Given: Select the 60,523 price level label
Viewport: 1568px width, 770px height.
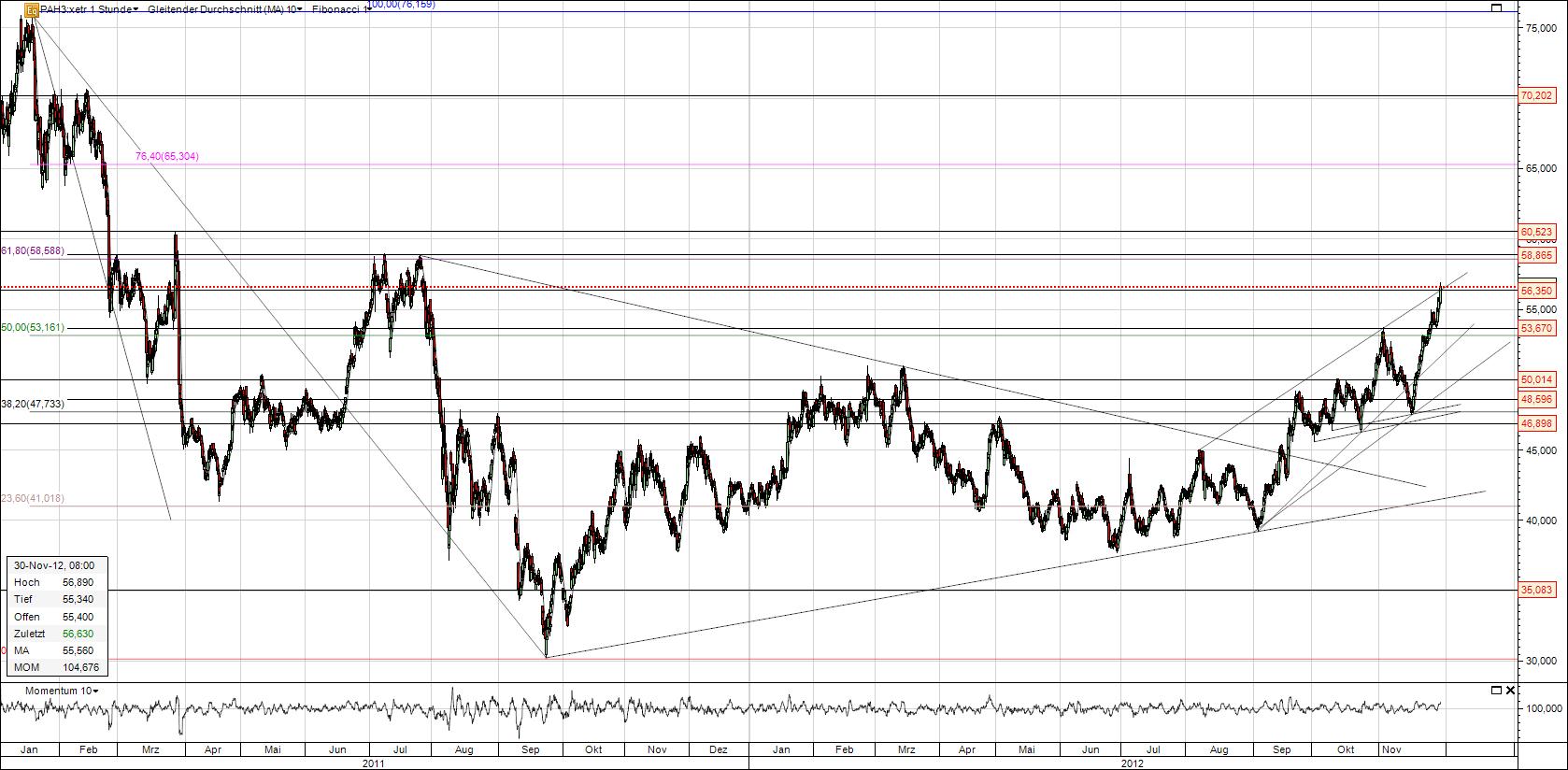Looking at the screenshot, I should click(1537, 232).
